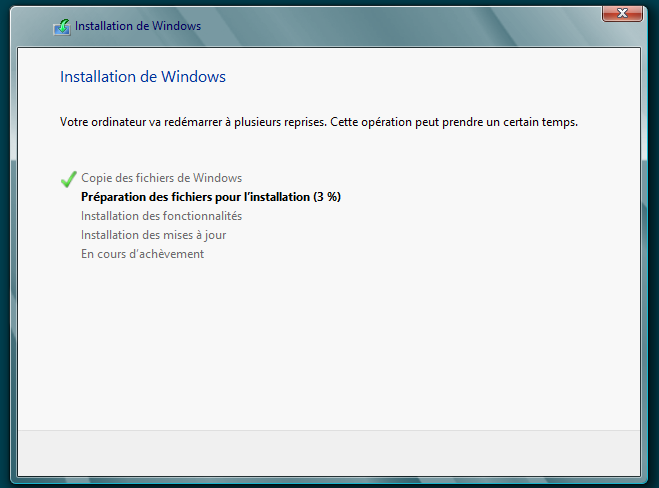Click empty title bar space right of the title
The width and height of the screenshot is (659, 488).
[x=400, y=26]
